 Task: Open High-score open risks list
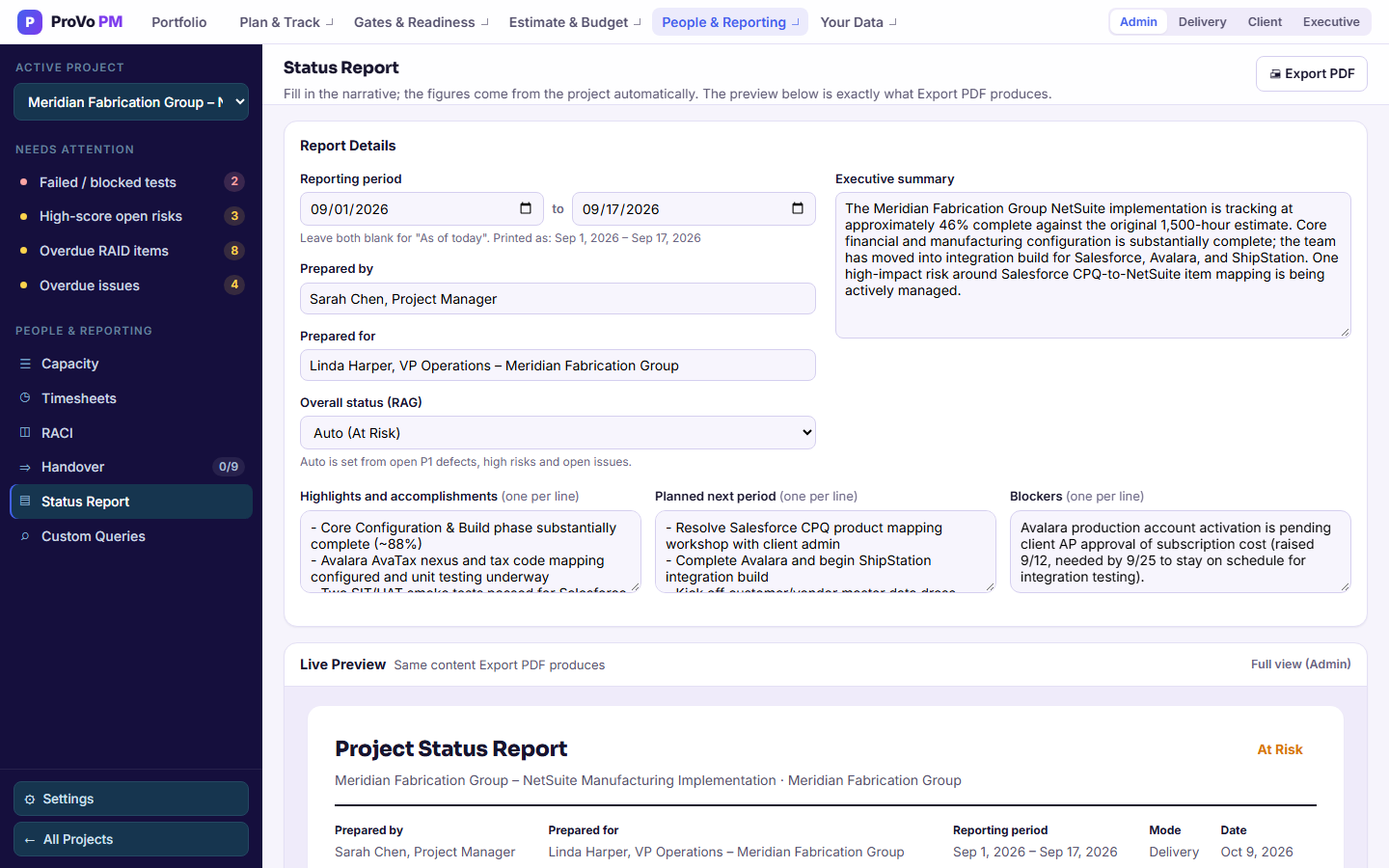click(x=131, y=216)
